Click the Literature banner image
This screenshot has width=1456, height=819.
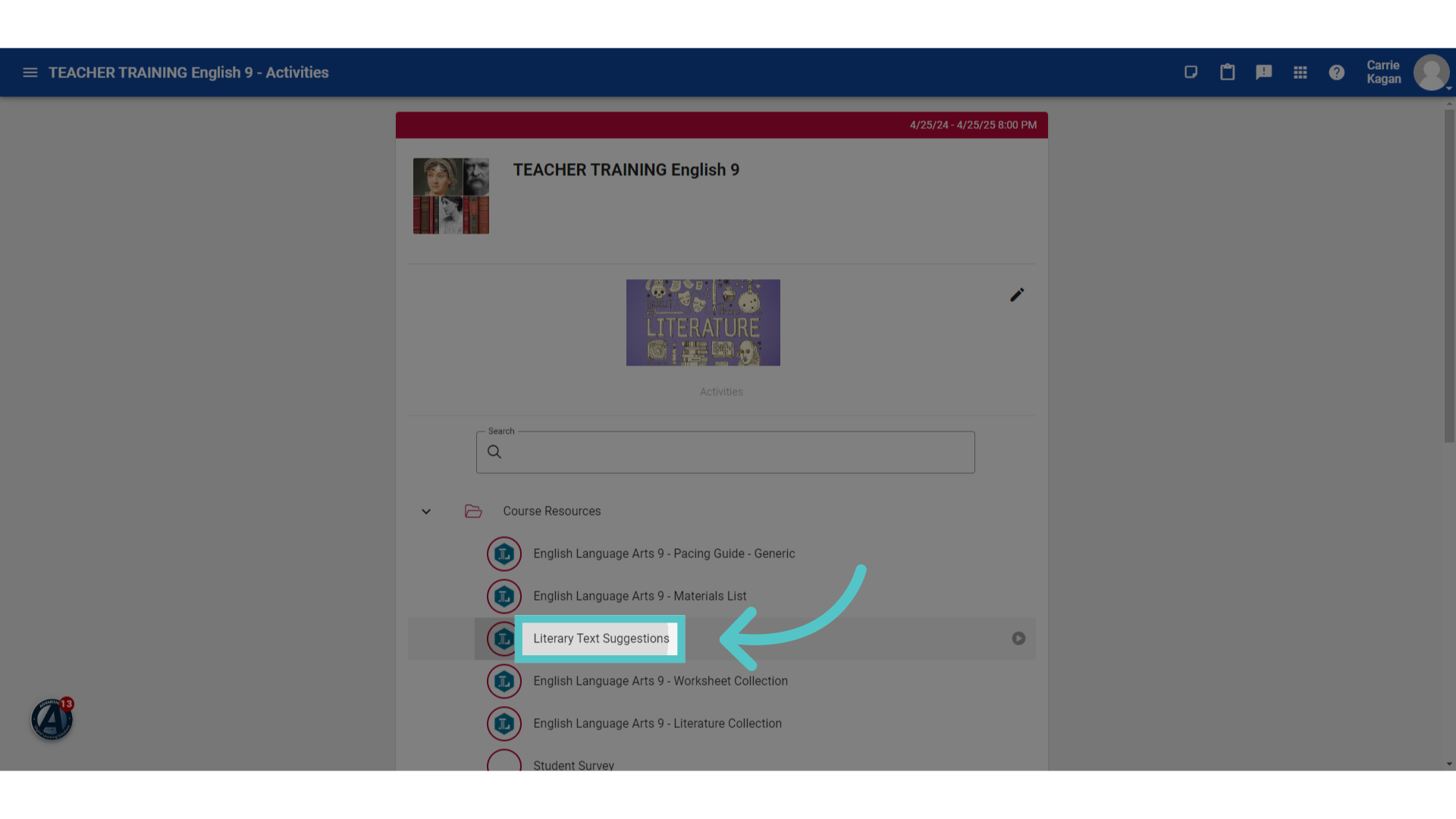pos(703,323)
